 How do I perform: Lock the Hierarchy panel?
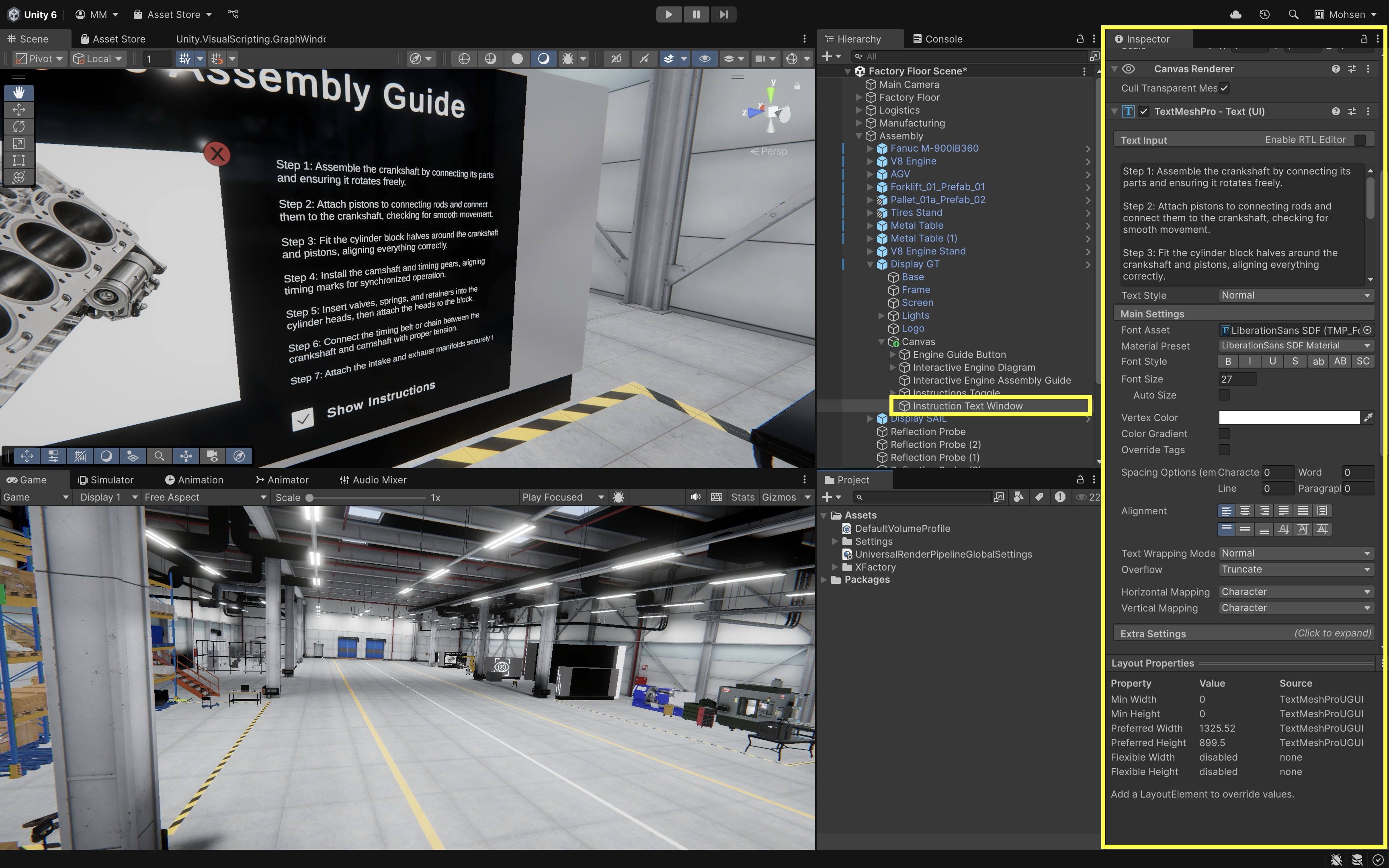pos(1080,39)
